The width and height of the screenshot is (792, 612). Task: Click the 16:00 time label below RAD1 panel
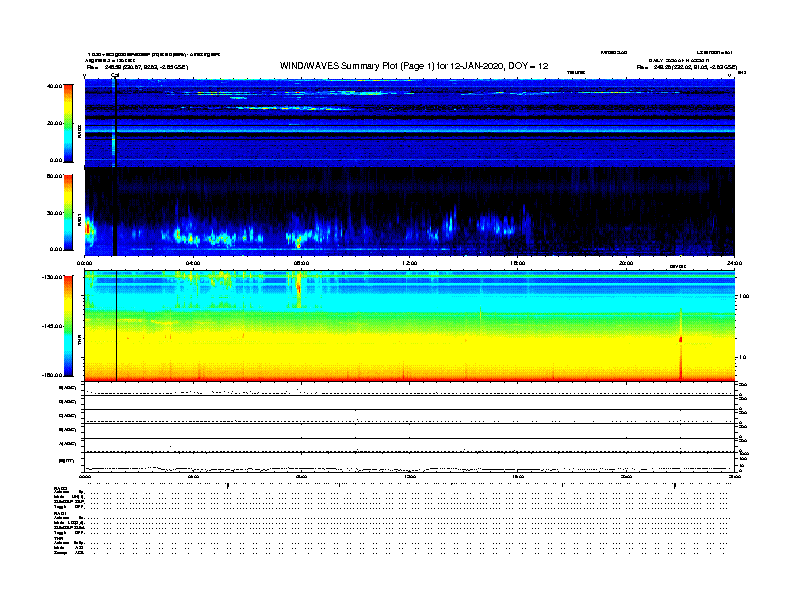pyautogui.click(x=518, y=263)
